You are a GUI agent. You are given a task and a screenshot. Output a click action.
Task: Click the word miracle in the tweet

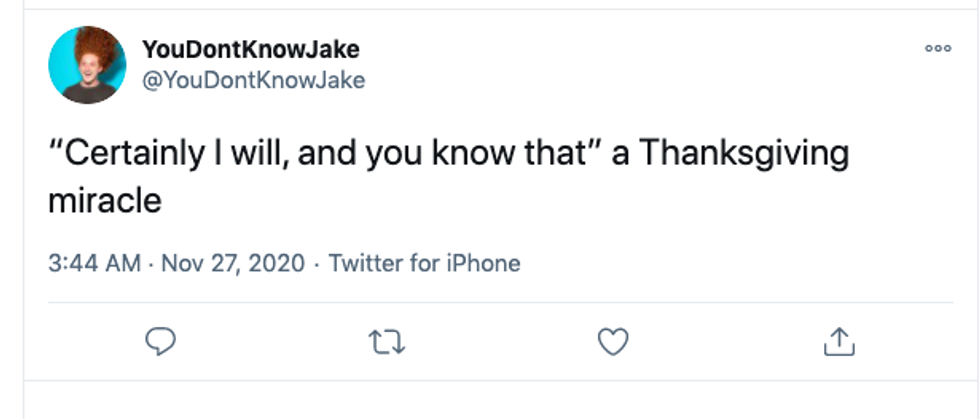click(x=105, y=200)
